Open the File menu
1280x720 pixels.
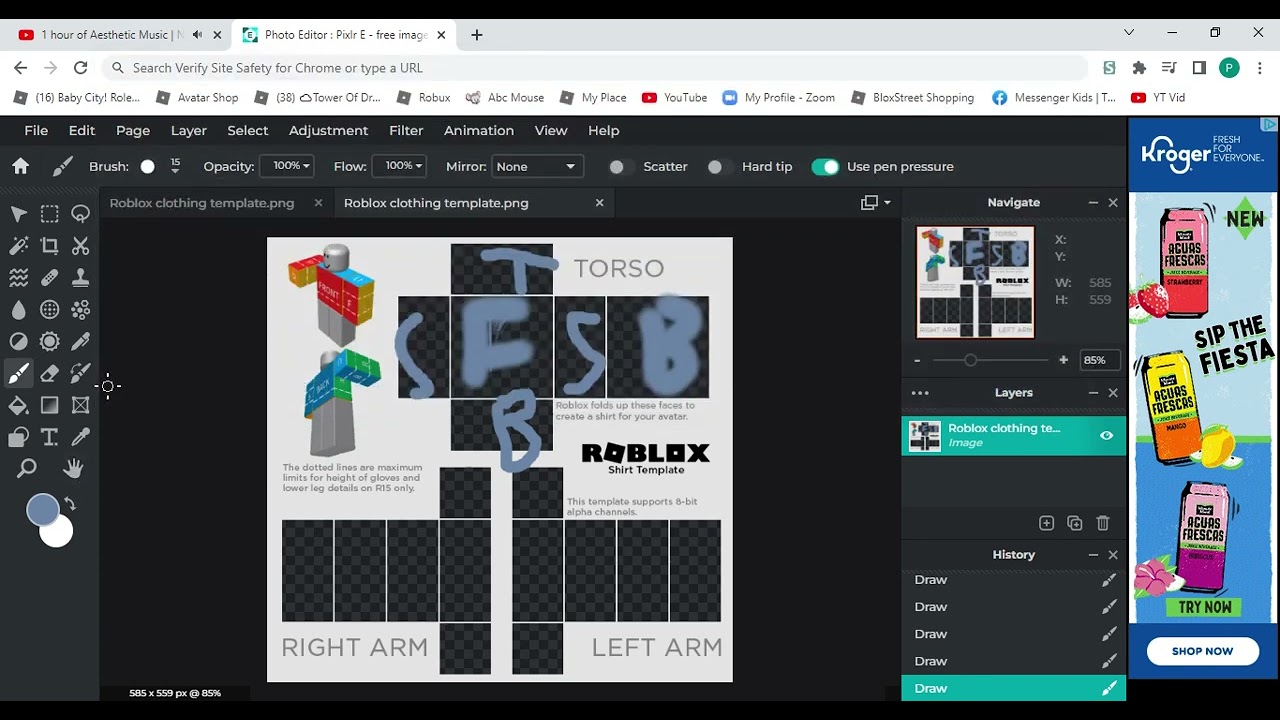pos(36,131)
